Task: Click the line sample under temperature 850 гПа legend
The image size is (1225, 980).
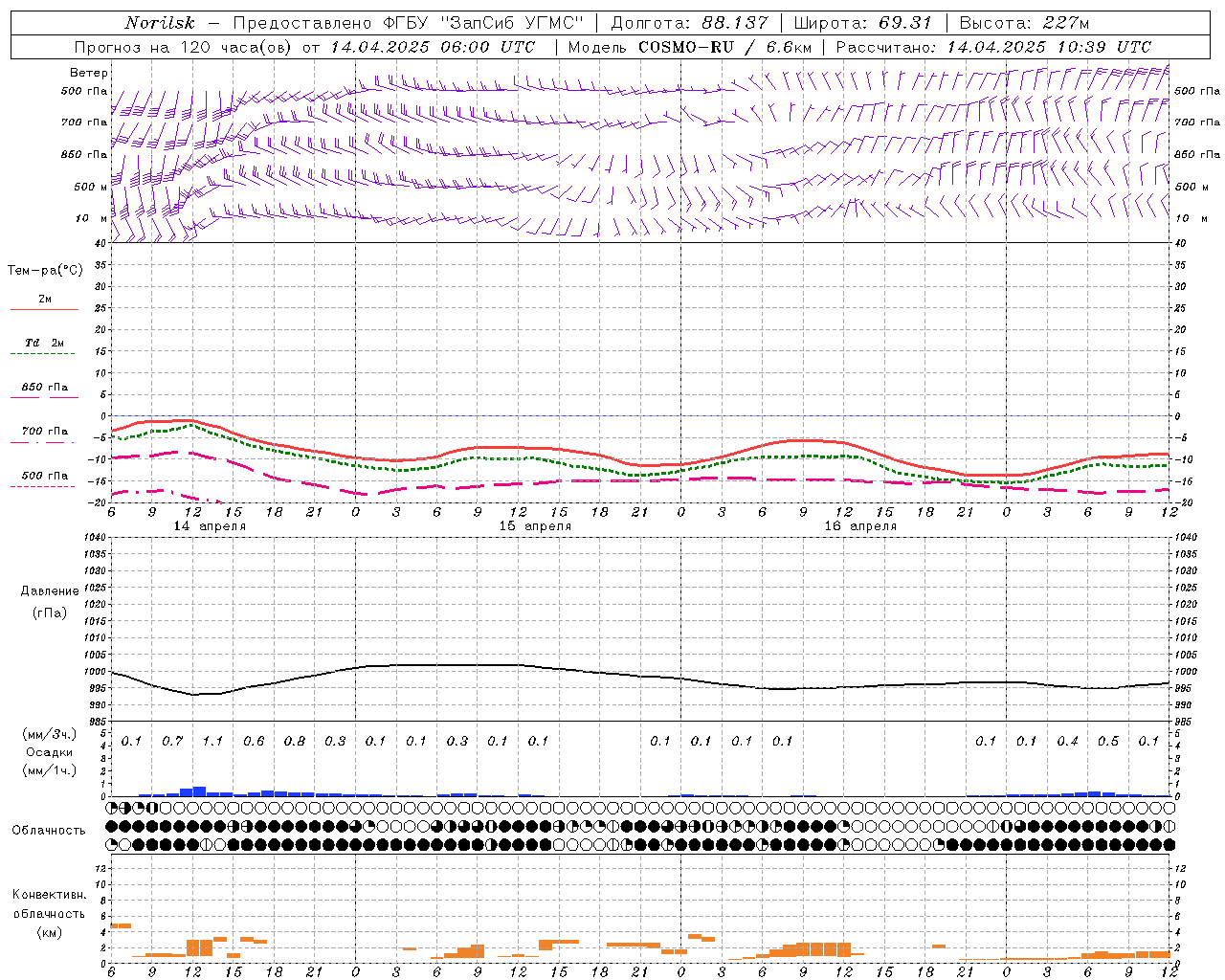Action: pos(42,398)
